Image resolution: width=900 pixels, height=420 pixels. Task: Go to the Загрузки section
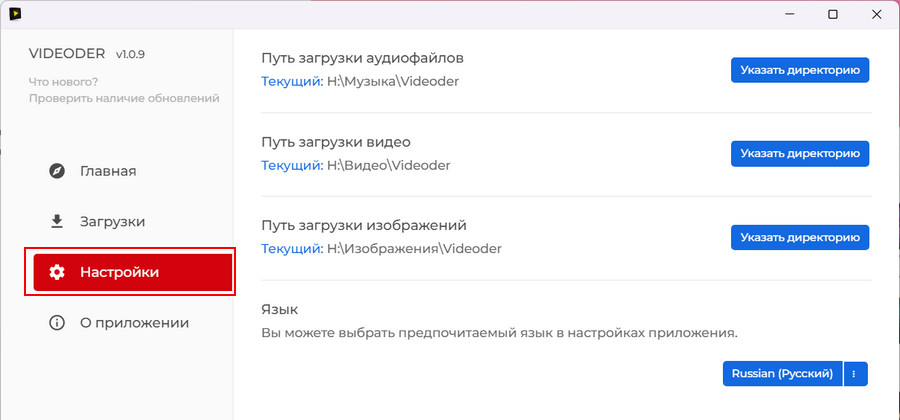pyautogui.click(x=133, y=221)
